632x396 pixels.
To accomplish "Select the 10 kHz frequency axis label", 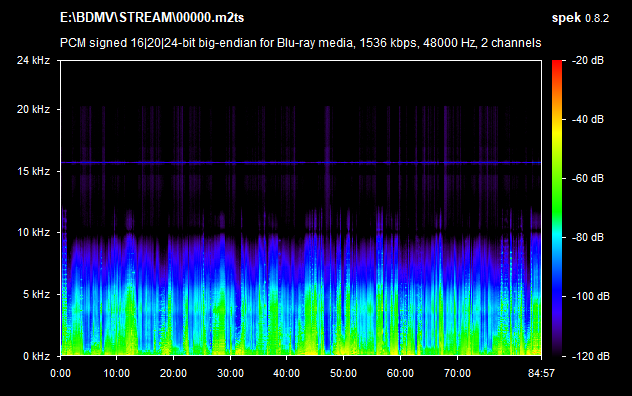I will coord(33,232).
